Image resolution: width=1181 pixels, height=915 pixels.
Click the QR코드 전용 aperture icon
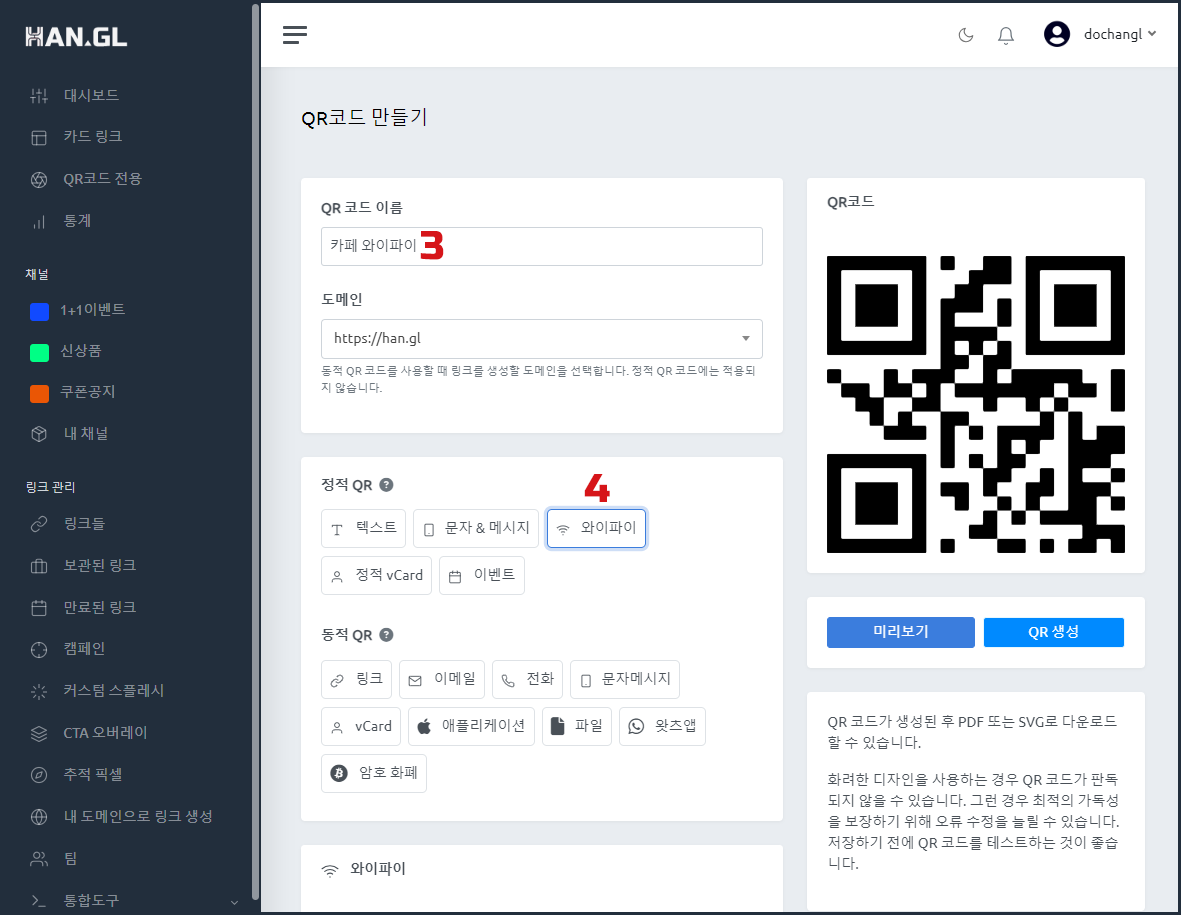39,180
